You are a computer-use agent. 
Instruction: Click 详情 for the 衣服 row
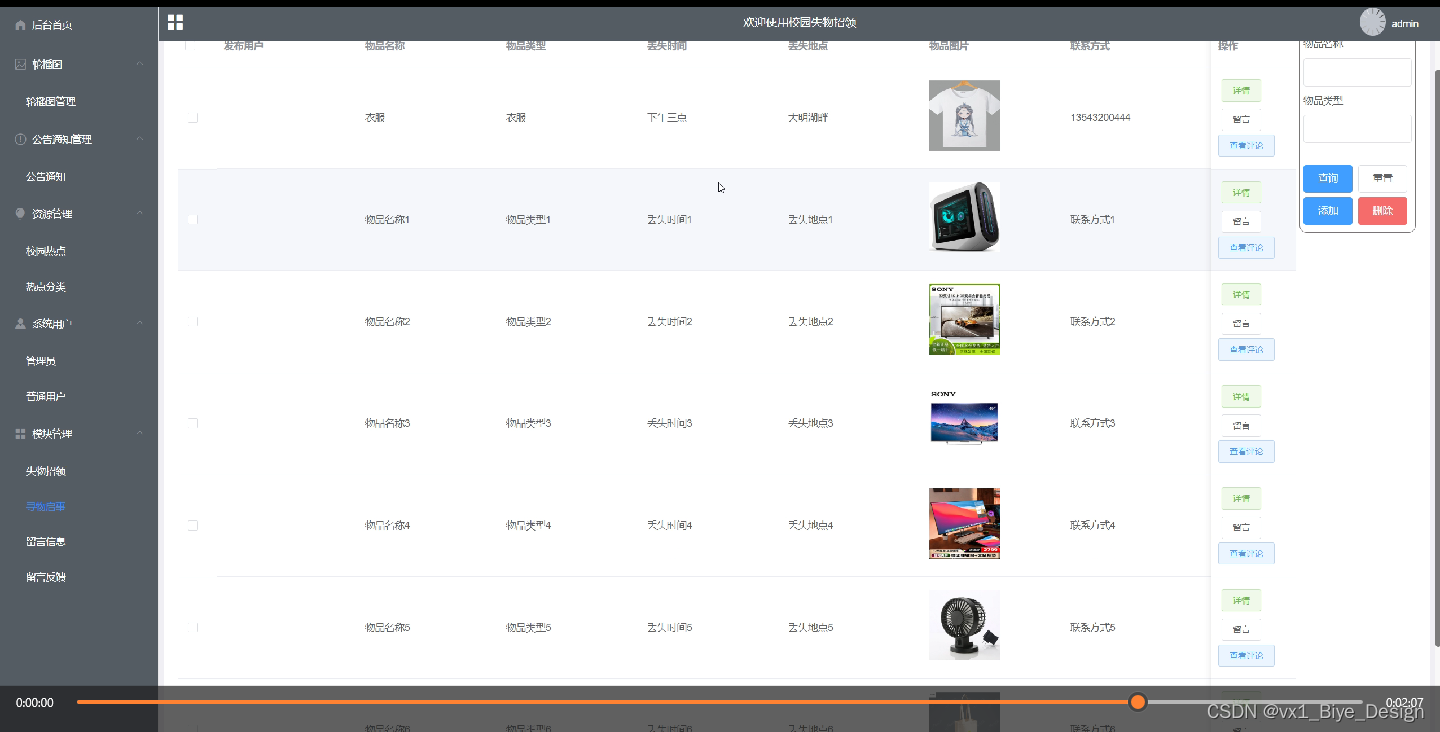click(1241, 91)
